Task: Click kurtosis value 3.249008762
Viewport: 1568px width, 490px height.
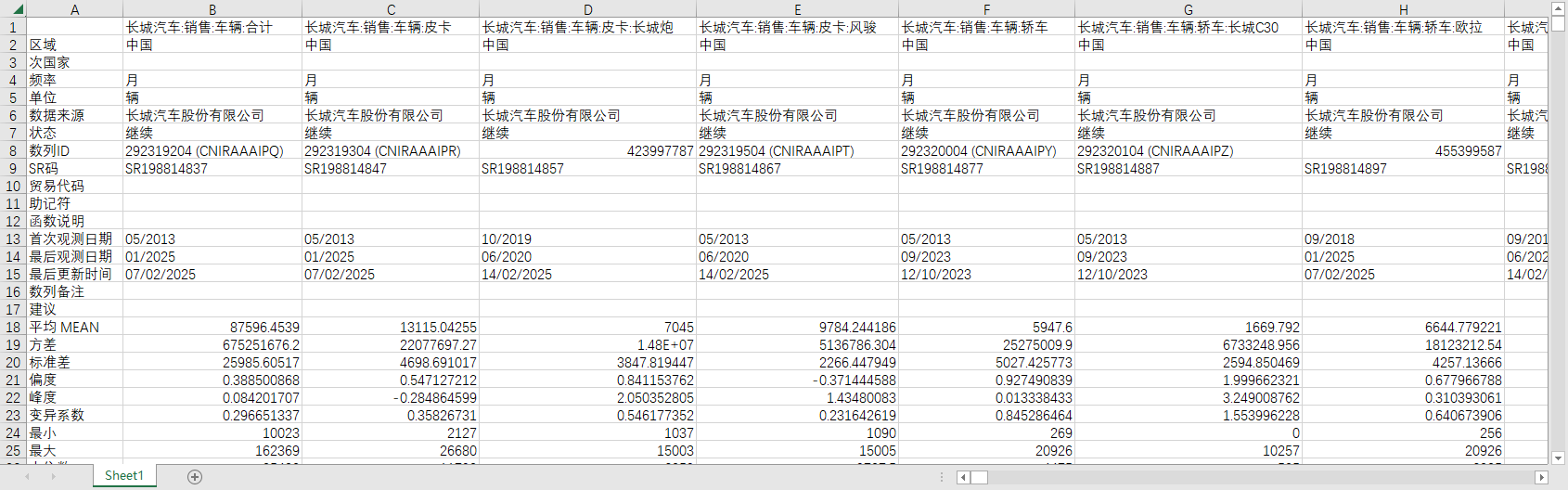Action: [x=1189, y=397]
